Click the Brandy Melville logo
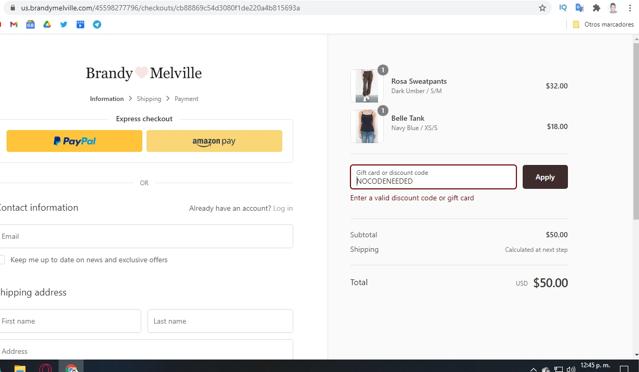Image resolution: width=639 pixels, height=372 pixels. [x=144, y=73]
